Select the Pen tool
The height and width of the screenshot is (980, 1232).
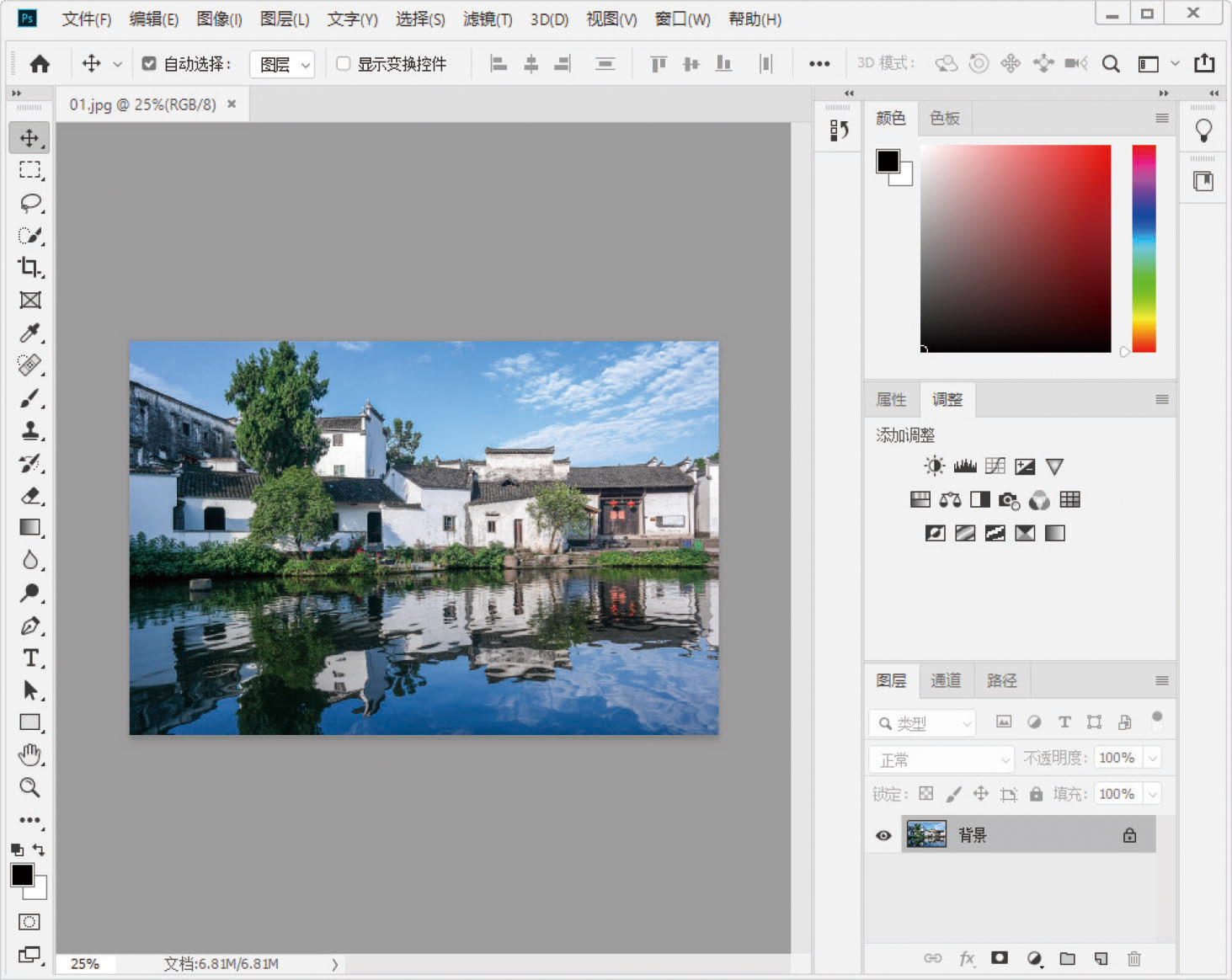point(29,626)
